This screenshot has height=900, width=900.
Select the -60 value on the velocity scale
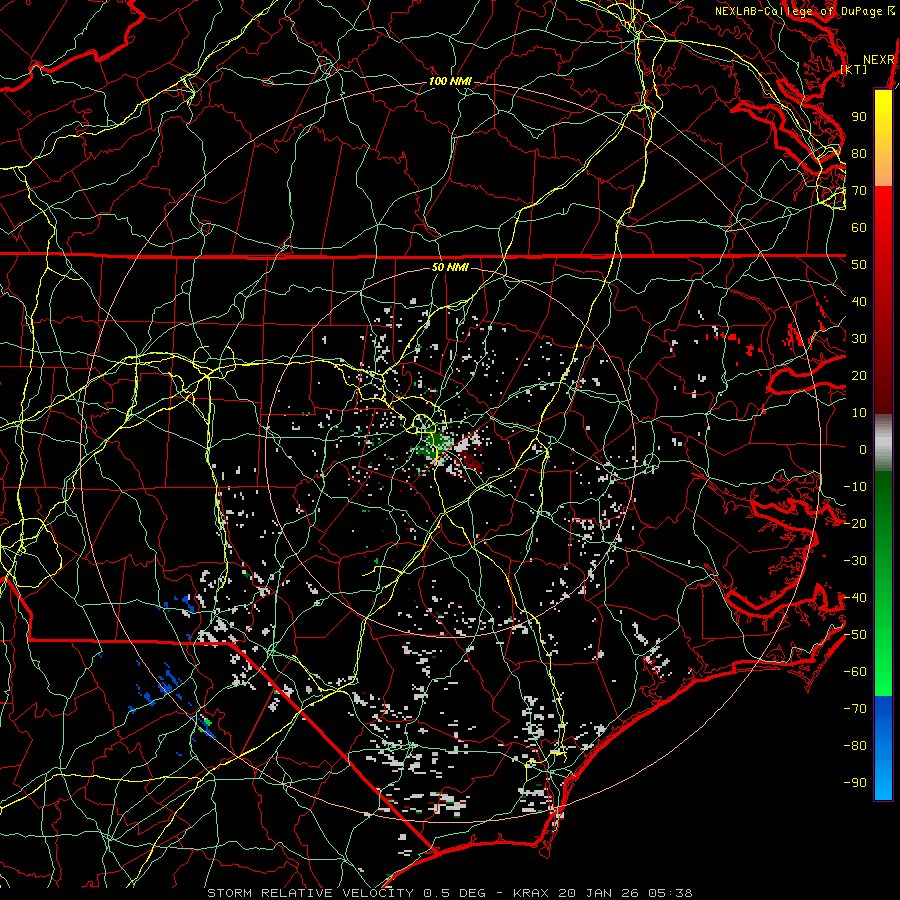[855, 672]
